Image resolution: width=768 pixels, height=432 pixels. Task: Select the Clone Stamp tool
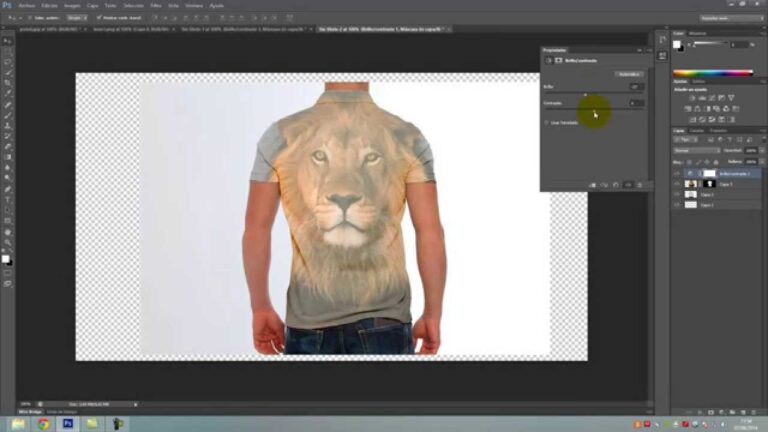[x=7, y=126]
